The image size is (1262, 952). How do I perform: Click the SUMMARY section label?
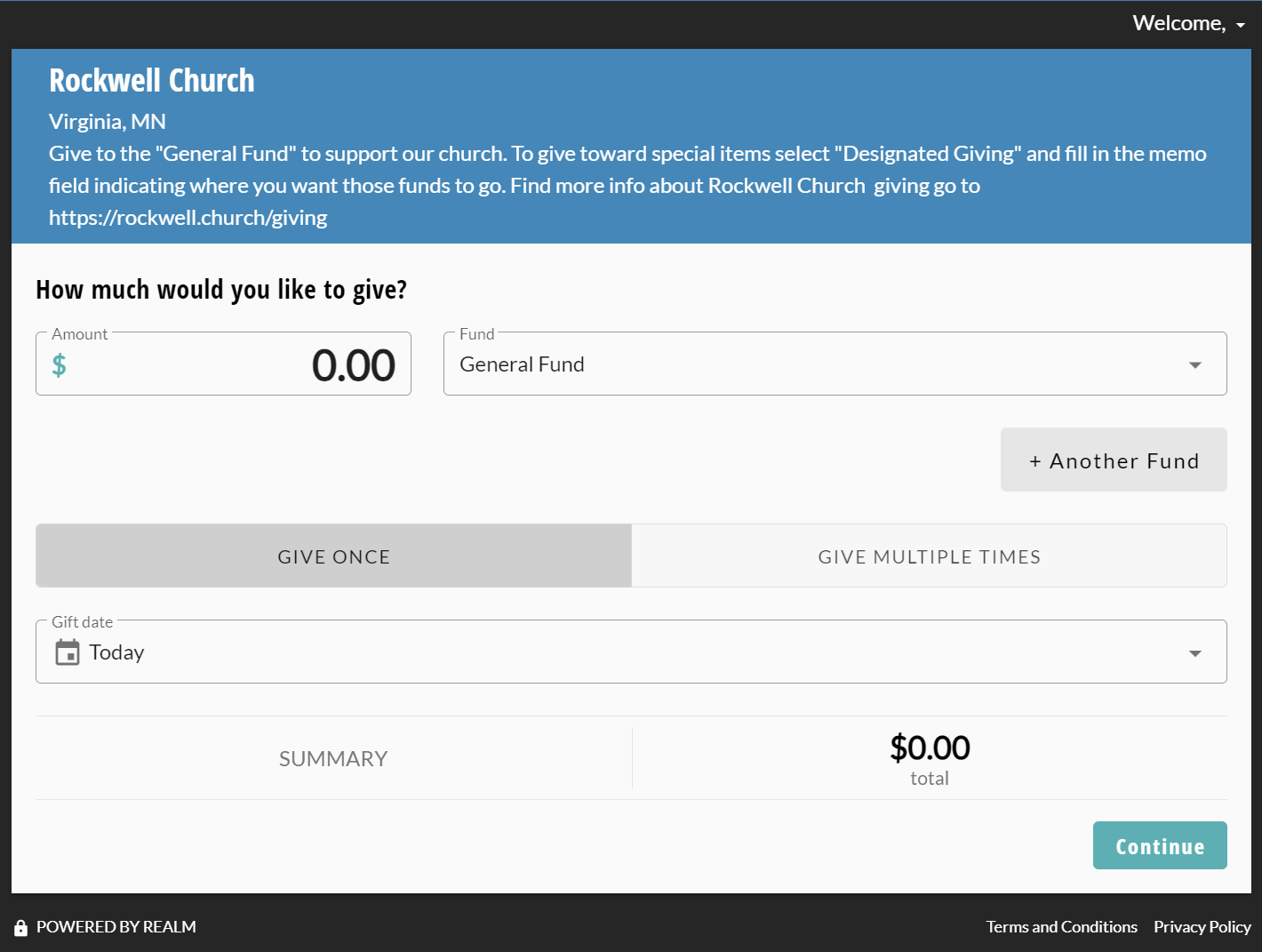click(333, 758)
